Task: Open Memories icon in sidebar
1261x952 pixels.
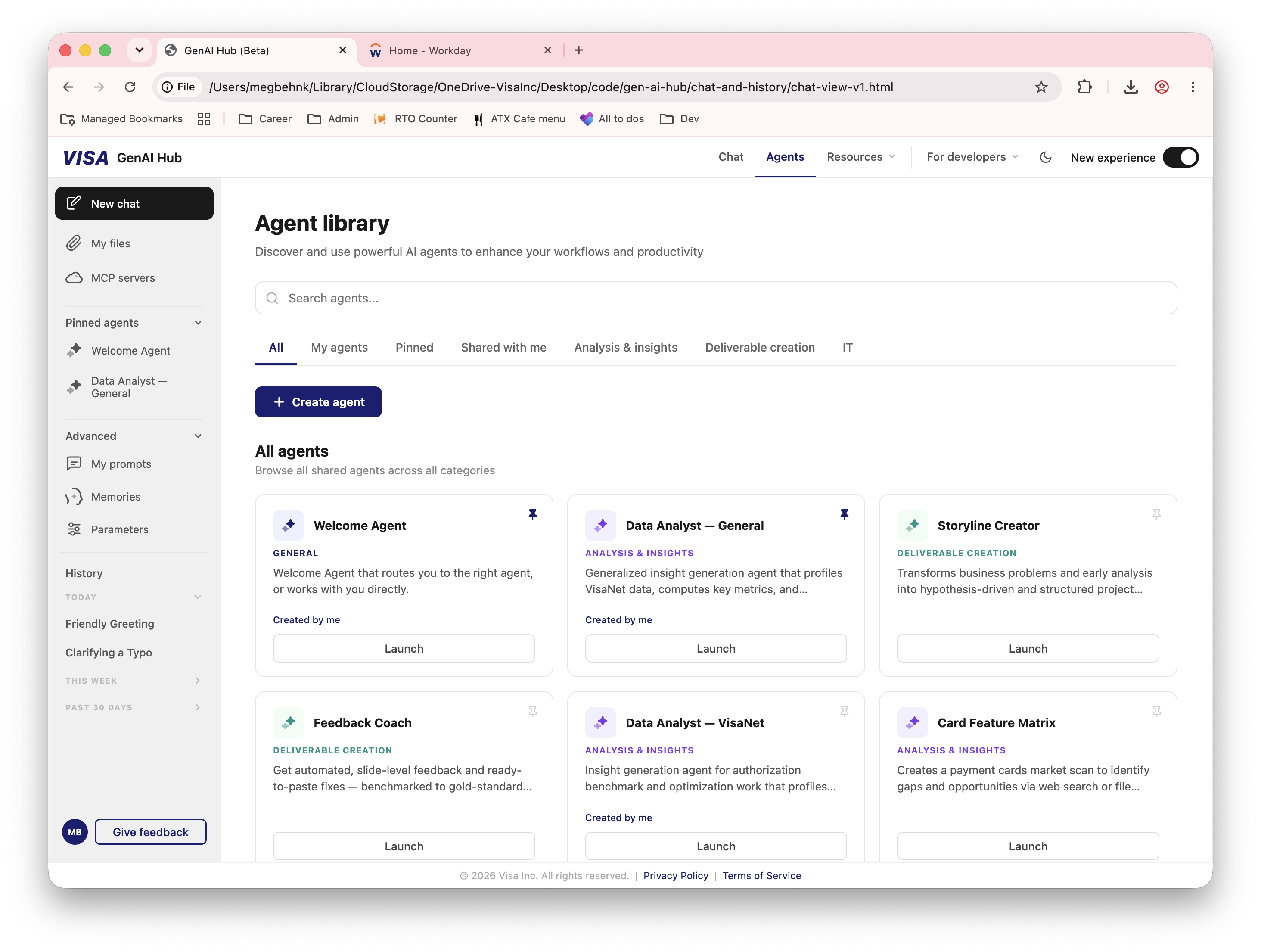Action: pos(74,497)
